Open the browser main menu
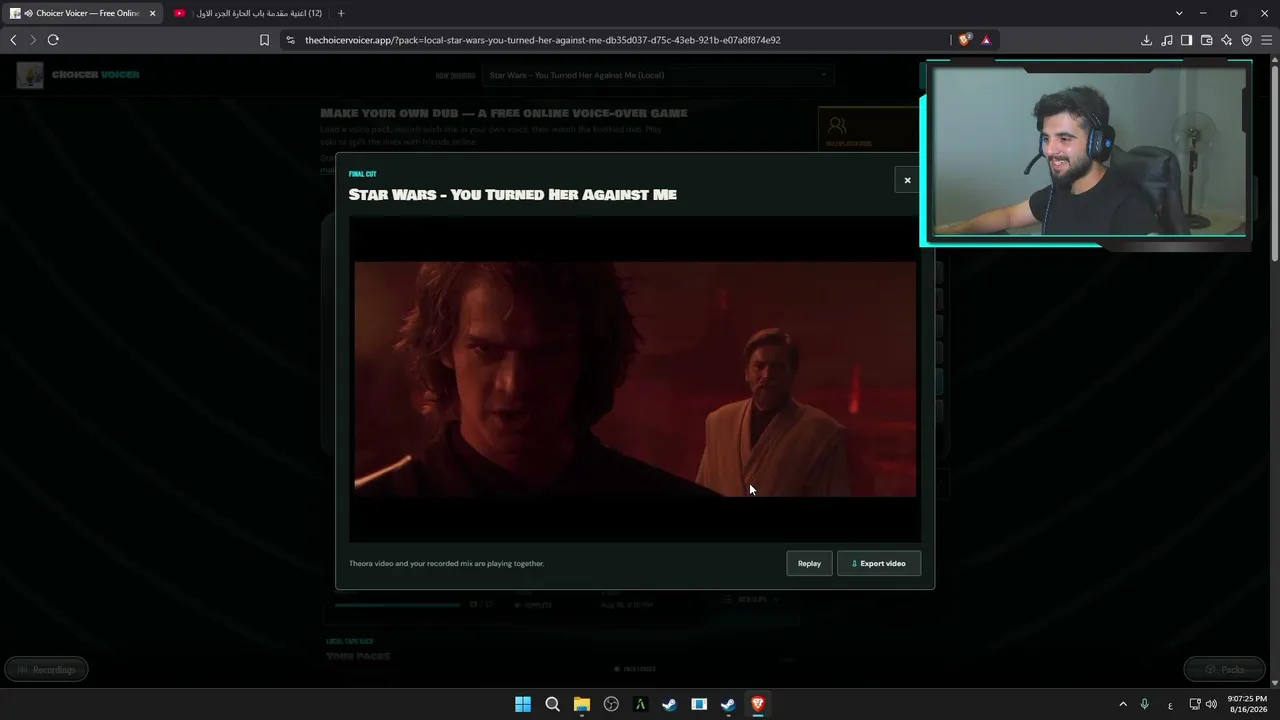Screen dimensions: 1280x720 (x=1266, y=40)
